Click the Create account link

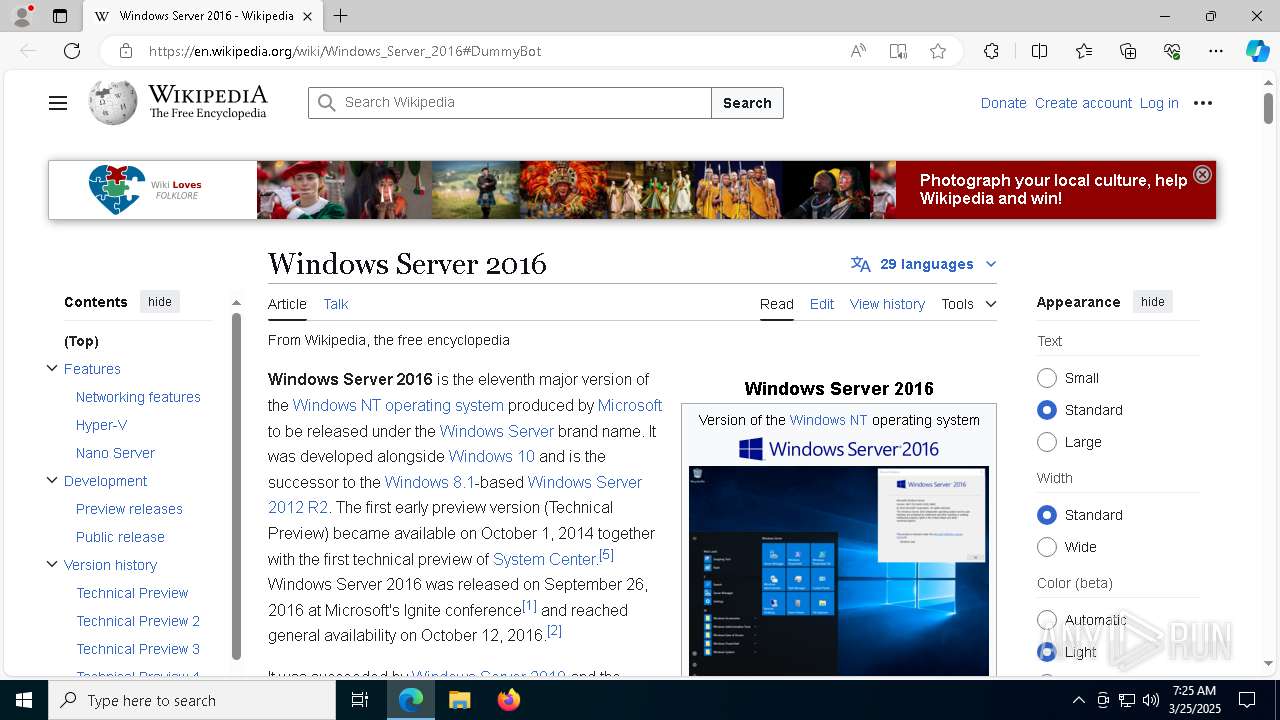[x=1083, y=103]
